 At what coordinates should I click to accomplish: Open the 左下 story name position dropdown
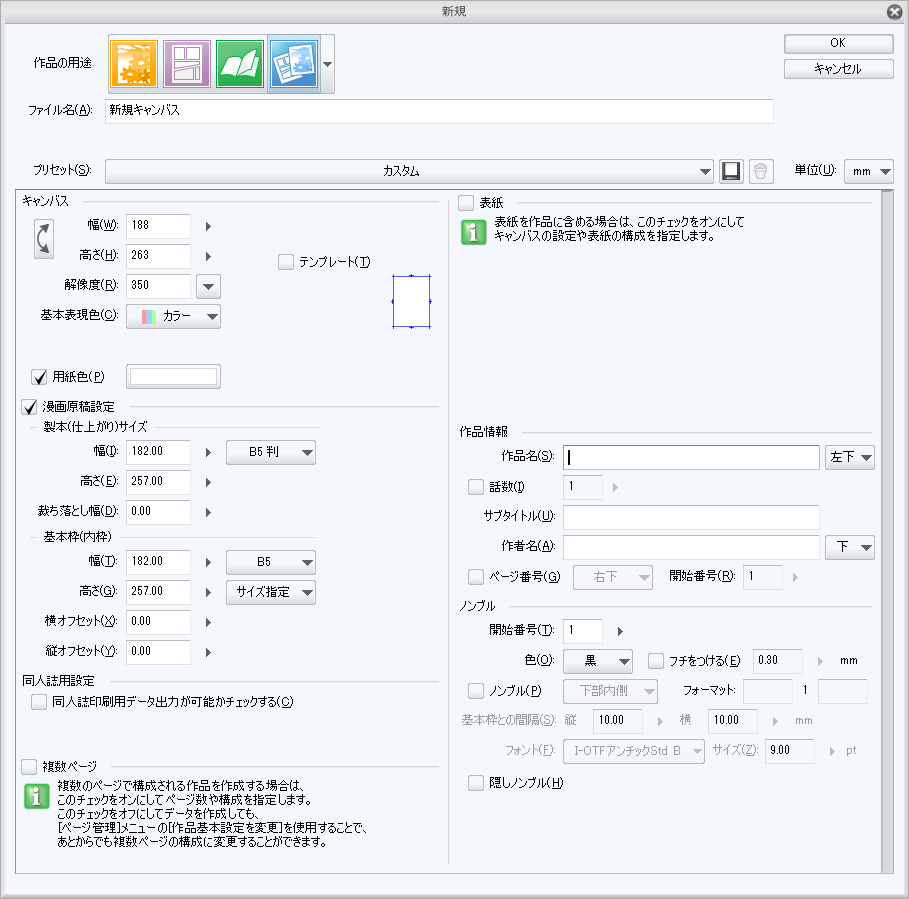[x=850, y=457]
